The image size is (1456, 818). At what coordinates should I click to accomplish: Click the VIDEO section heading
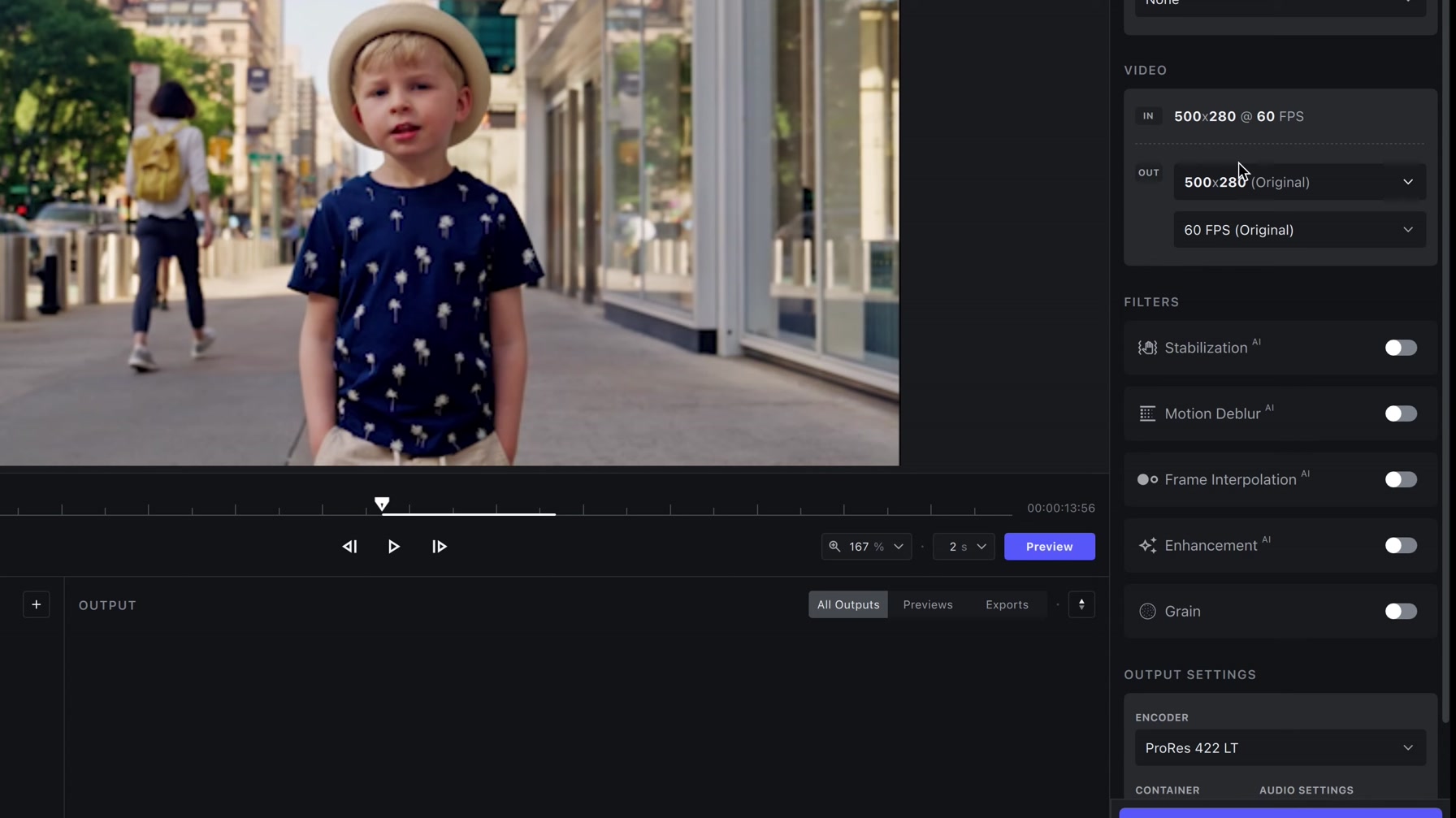pos(1145,71)
